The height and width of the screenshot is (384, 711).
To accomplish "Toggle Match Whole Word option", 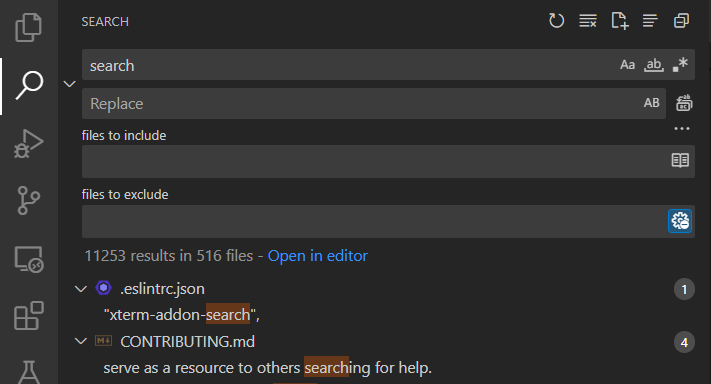I will click(x=654, y=65).
